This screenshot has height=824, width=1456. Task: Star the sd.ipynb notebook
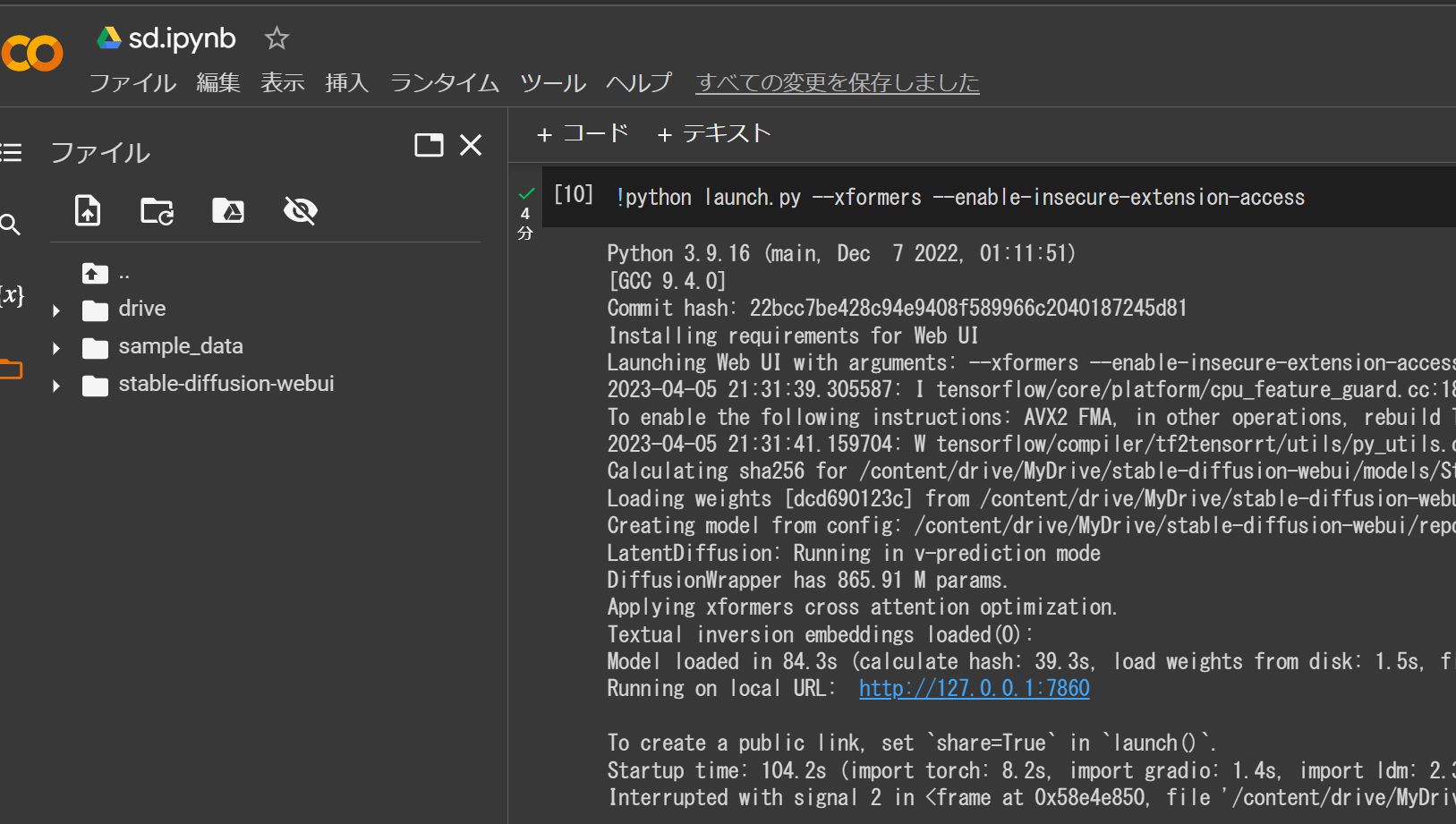(x=276, y=38)
